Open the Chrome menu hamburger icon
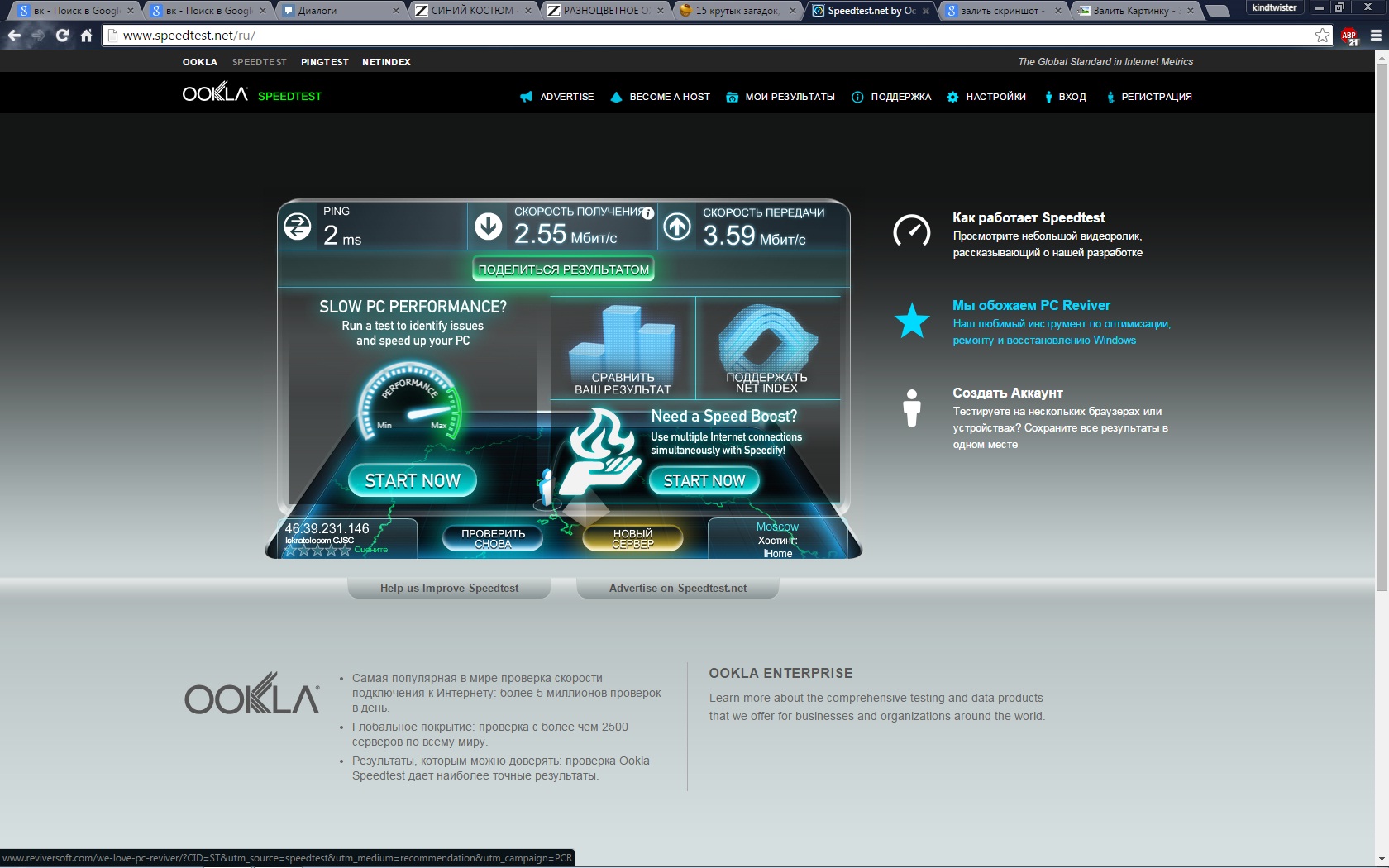1389x868 pixels. (1376, 36)
